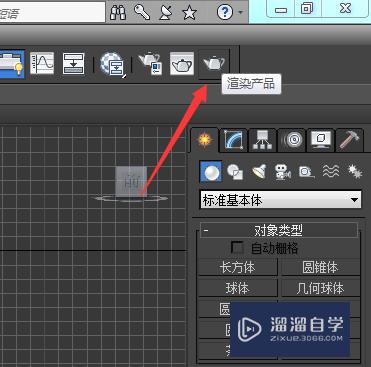Image resolution: width=371 pixels, height=367 pixels.
Task: Collapse the 对象类型 rollout
Action: [x=278, y=230]
